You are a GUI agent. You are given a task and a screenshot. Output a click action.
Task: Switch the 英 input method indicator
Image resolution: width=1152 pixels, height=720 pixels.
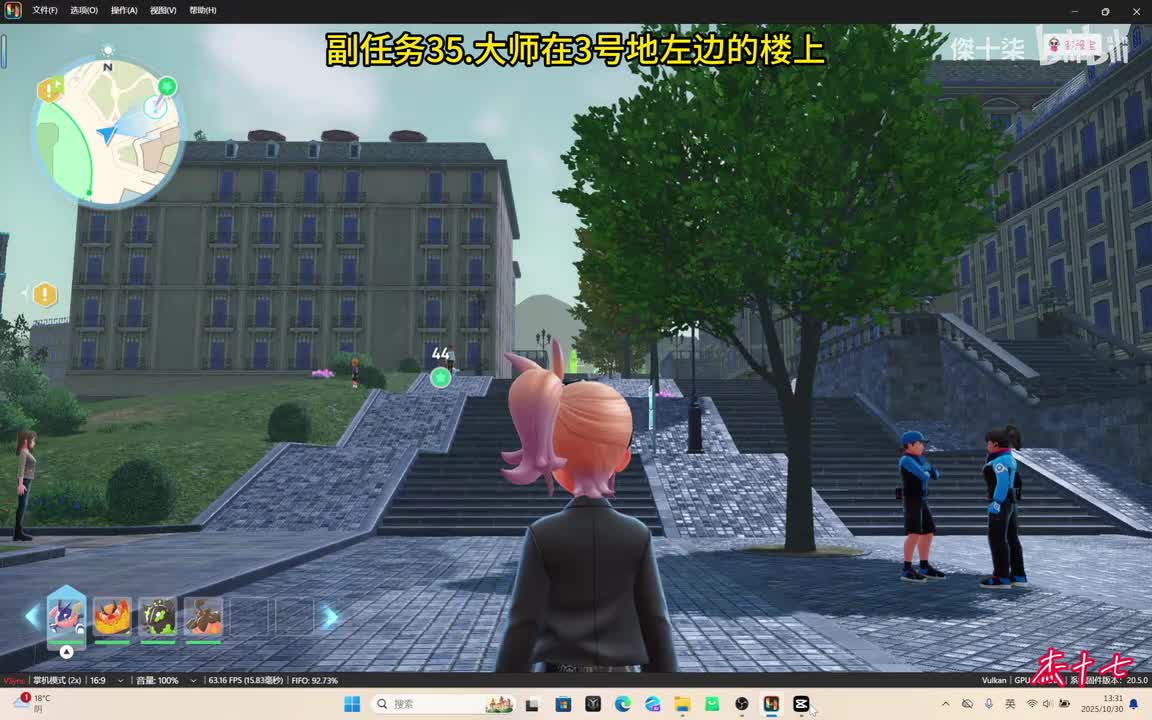coord(1010,704)
